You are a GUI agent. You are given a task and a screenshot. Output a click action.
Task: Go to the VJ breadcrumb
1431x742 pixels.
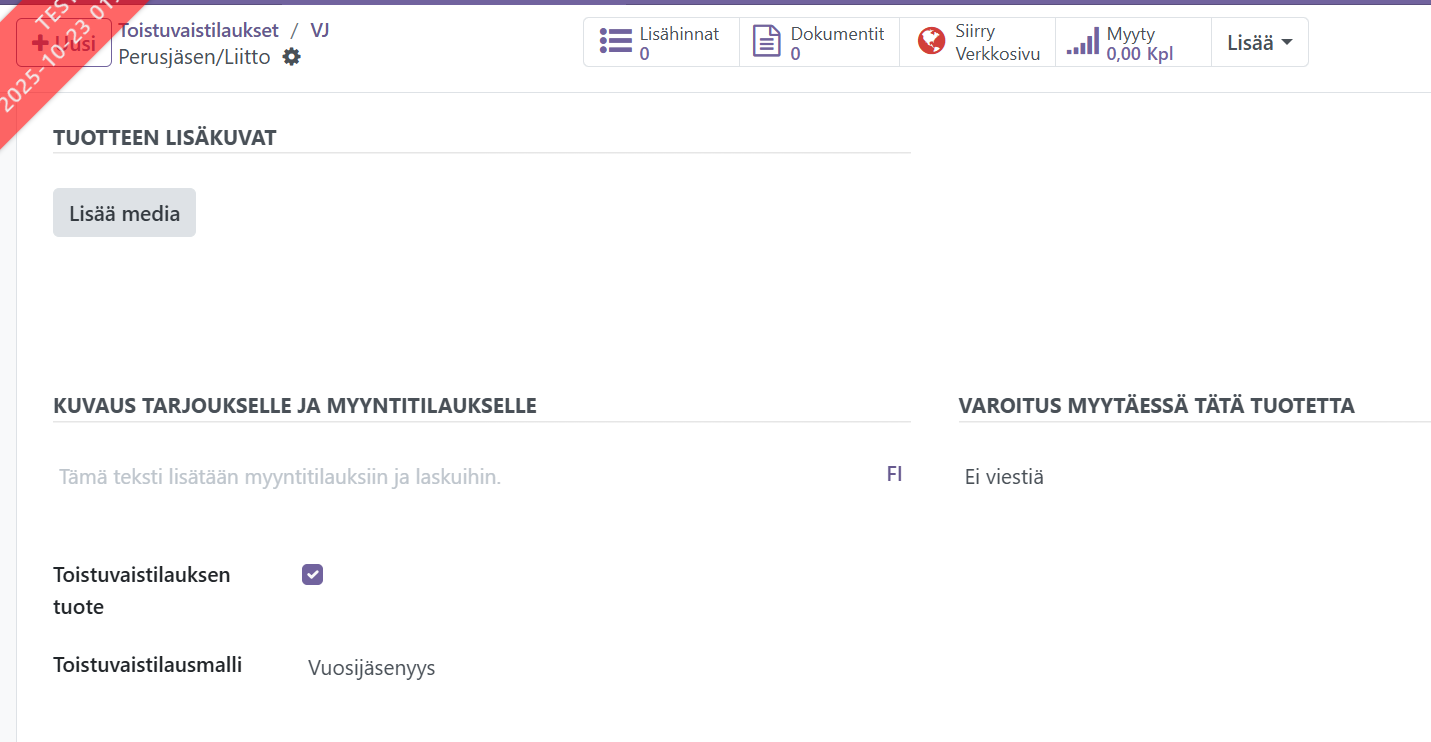click(x=320, y=30)
